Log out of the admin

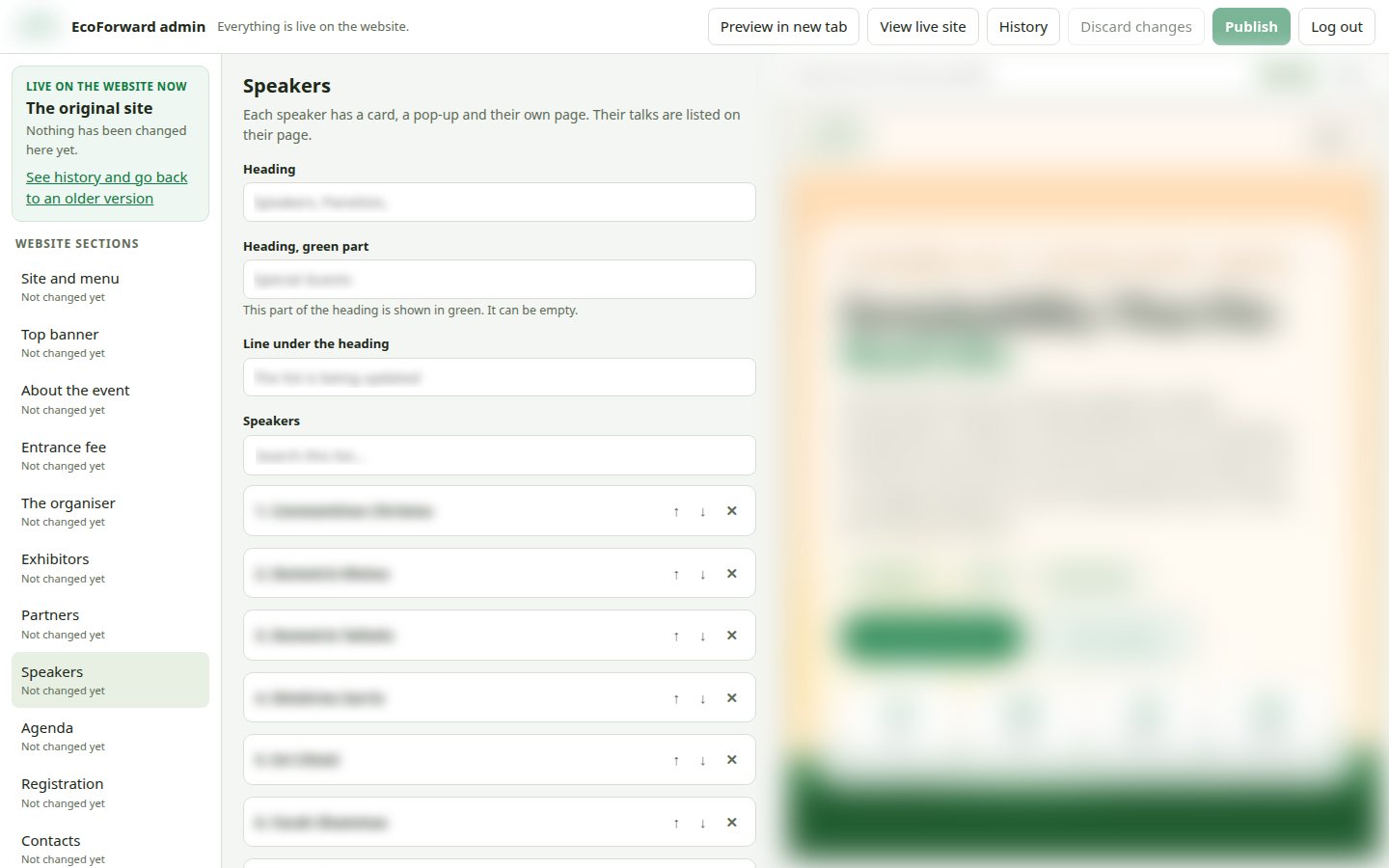tap(1337, 27)
